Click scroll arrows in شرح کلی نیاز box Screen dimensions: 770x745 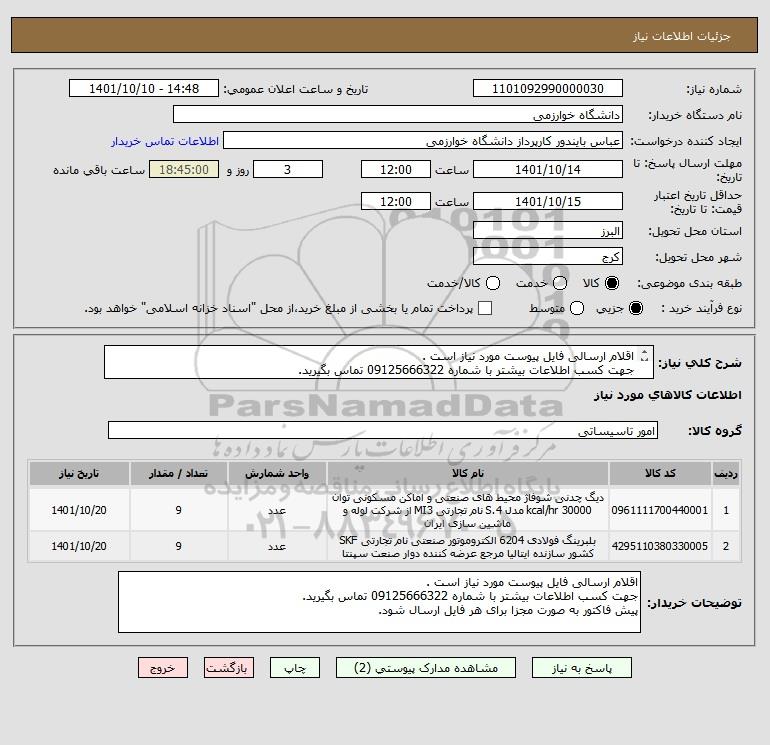tap(645, 356)
